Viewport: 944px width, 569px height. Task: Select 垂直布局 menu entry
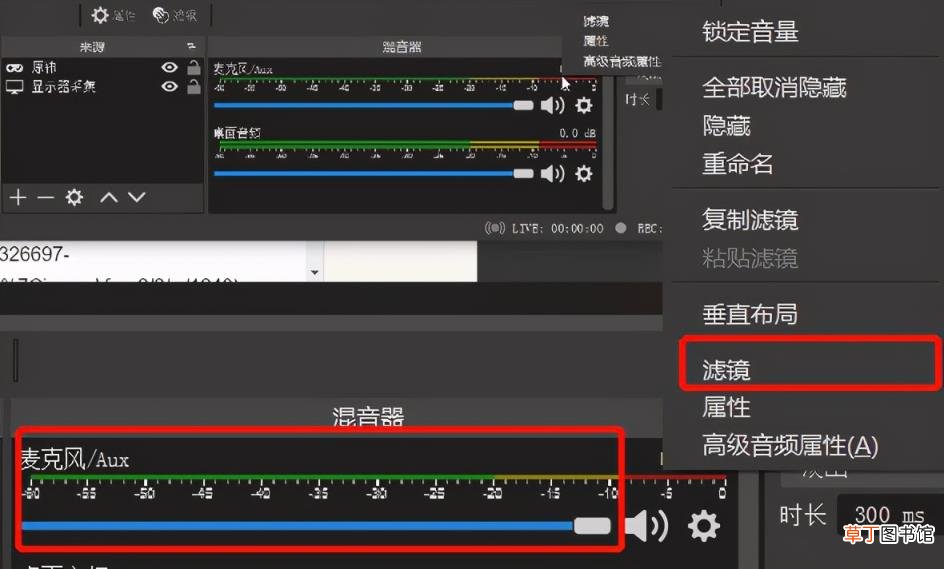(x=750, y=314)
